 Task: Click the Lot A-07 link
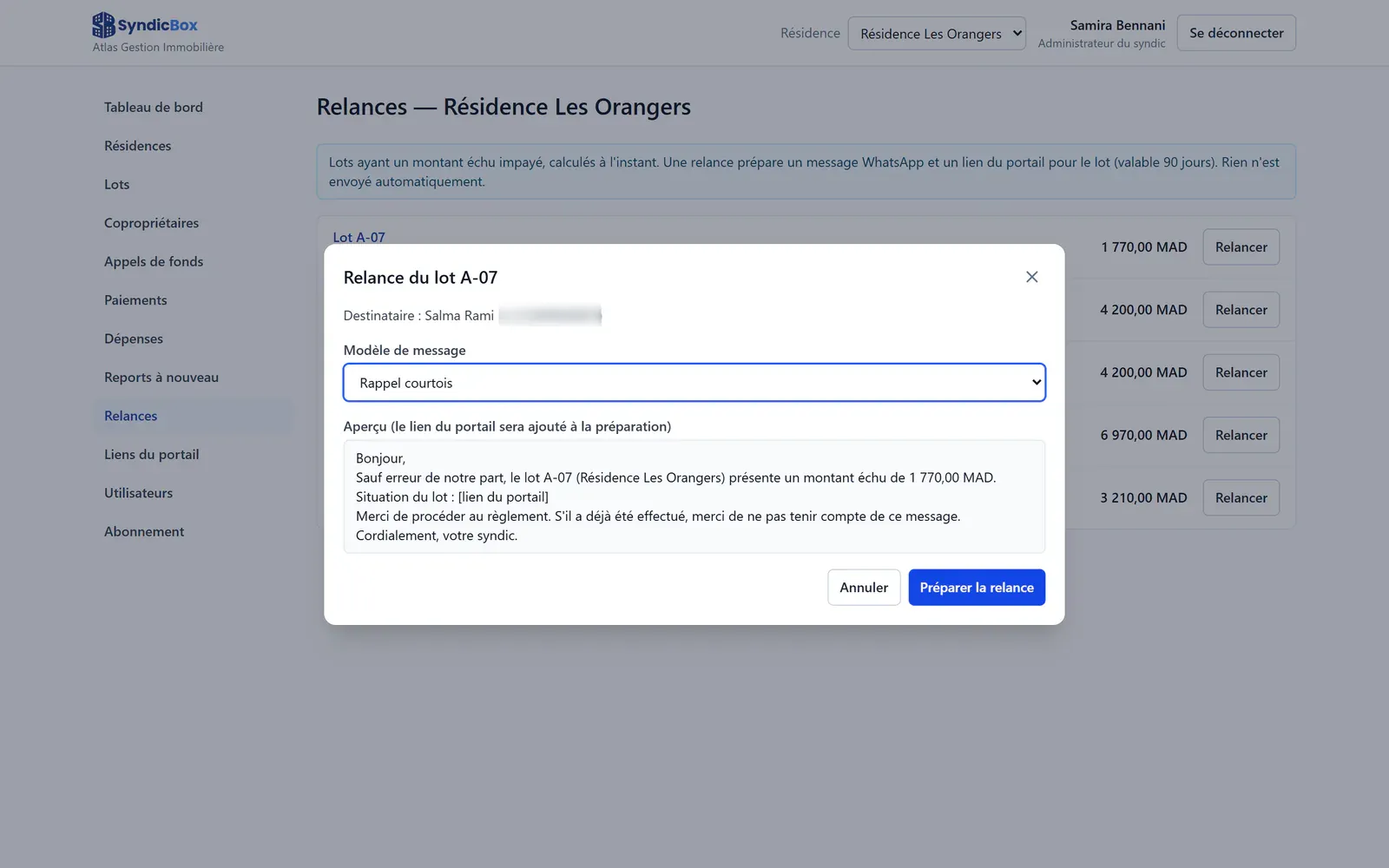(x=359, y=237)
